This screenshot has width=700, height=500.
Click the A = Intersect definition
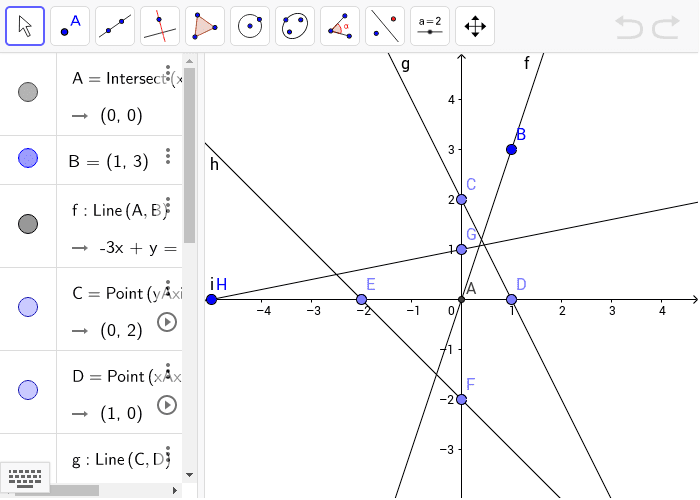point(127,79)
